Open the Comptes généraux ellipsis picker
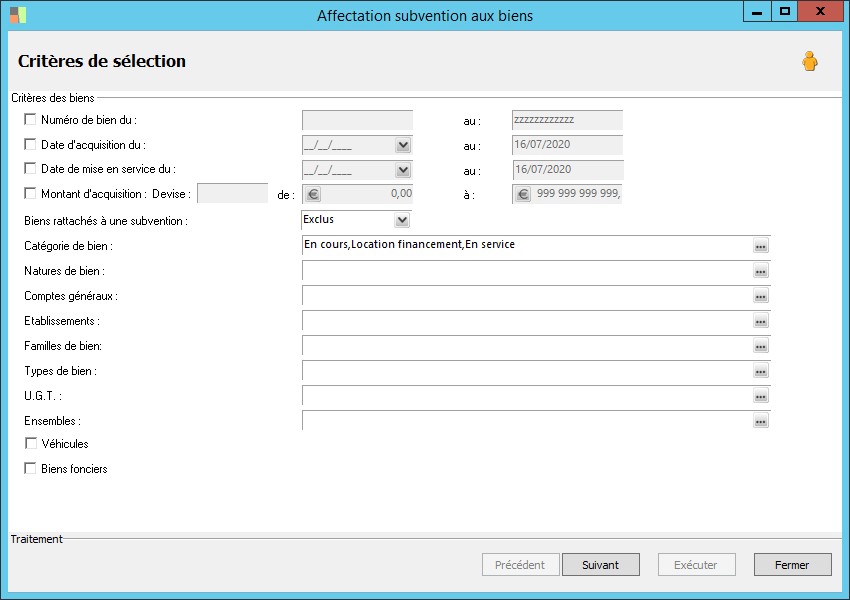This screenshot has height=600, width=850. pyautogui.click(x=761, y=296)
